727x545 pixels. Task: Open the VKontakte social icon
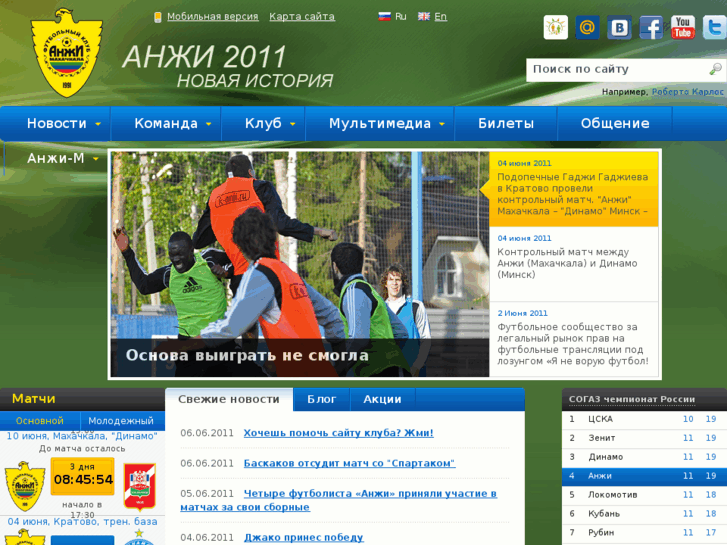[x=619, y=27]
